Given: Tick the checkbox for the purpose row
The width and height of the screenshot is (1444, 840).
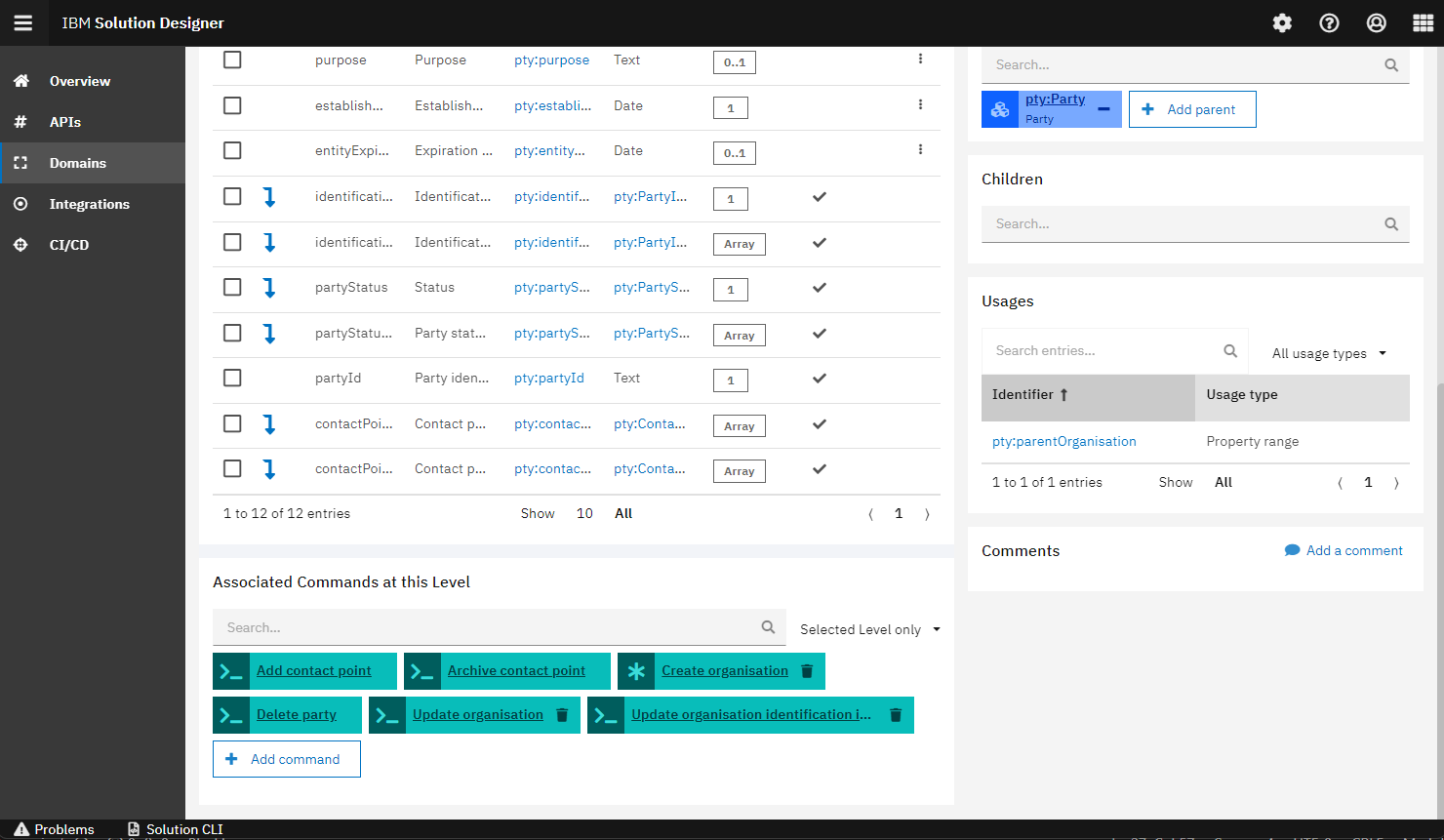Looking at the screenshot, I should (x=232, y=60).
